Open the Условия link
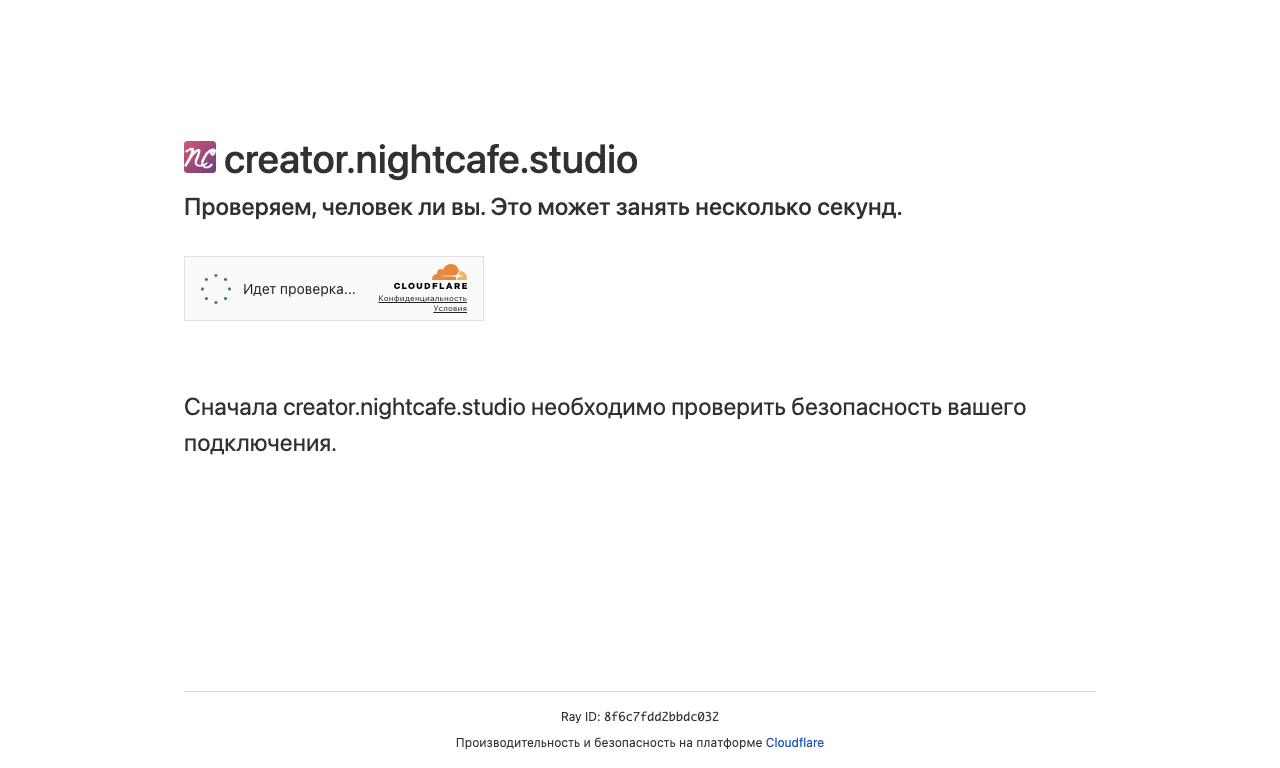The height and width of the screenshot is (768, 1280). point(450,308)
